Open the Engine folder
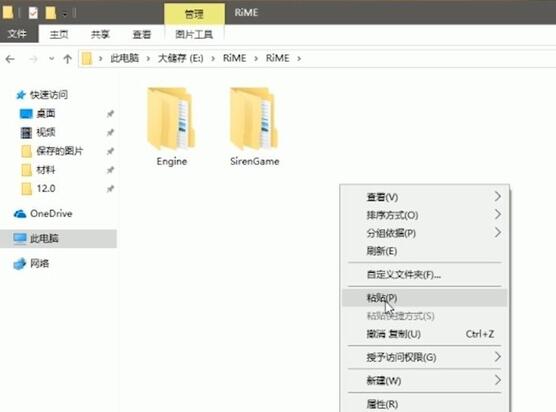The image size is (556, 412). (x=171, y=127)
